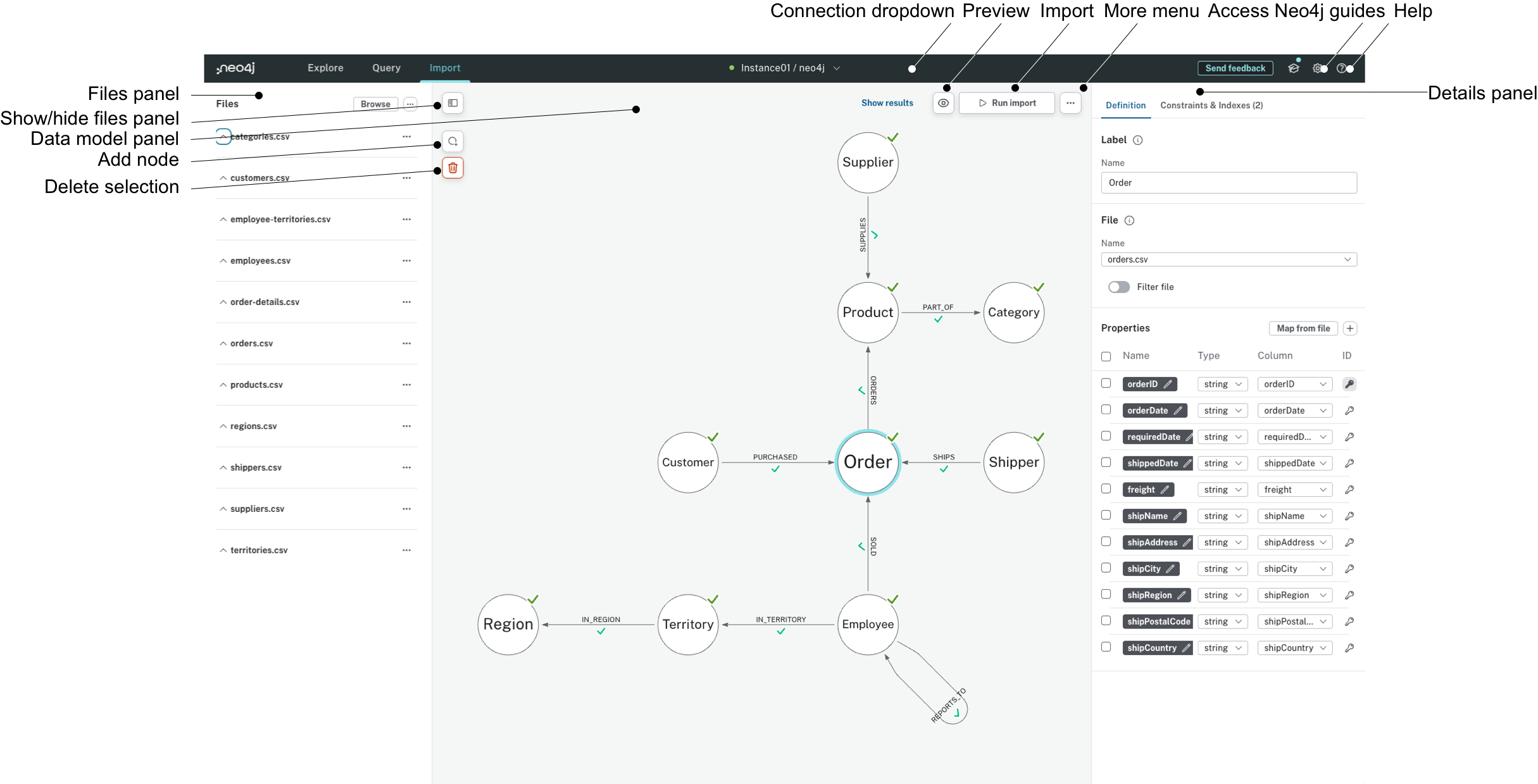Click the delete/trash icon in toolbar
Image resolution: width=1538 pixels, height=784 pixels.
452,168
